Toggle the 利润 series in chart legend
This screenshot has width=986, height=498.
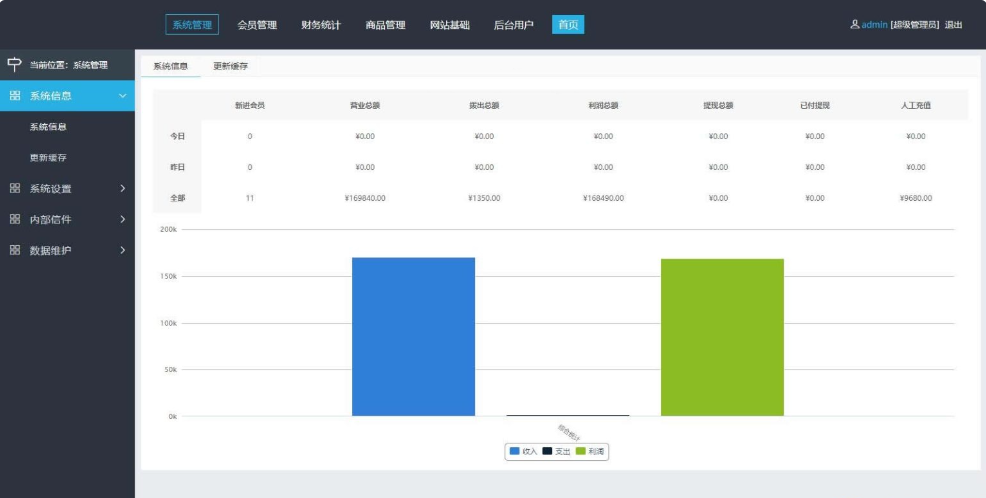(590, 452)
